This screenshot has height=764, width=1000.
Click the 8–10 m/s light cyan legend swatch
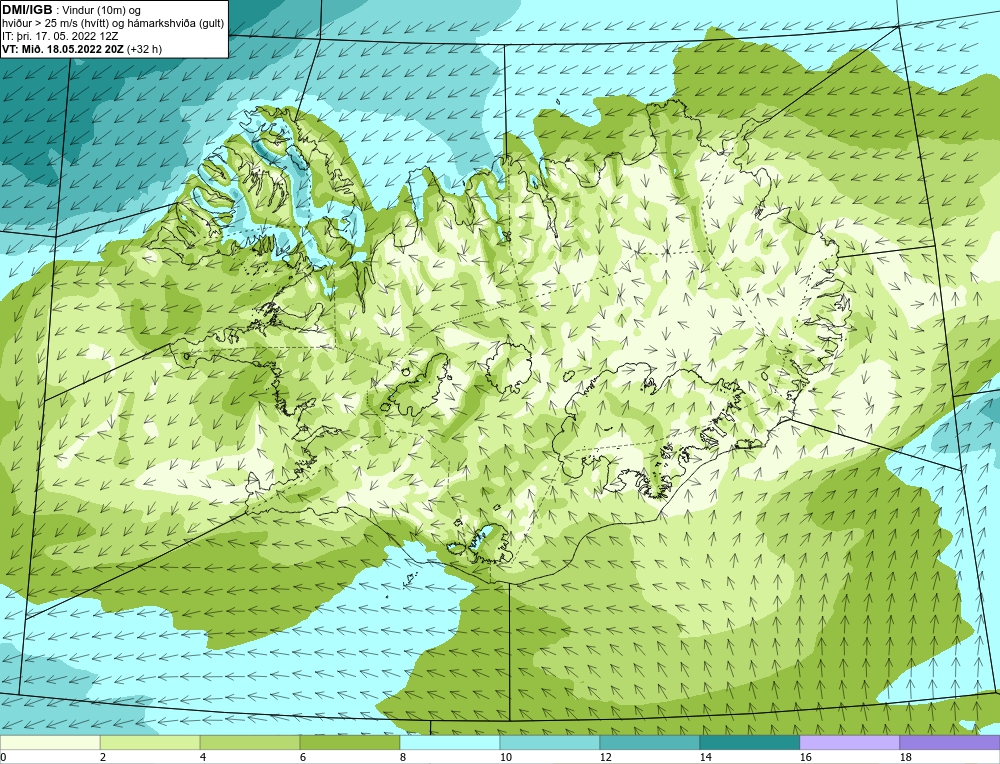[x=450, y=742]
